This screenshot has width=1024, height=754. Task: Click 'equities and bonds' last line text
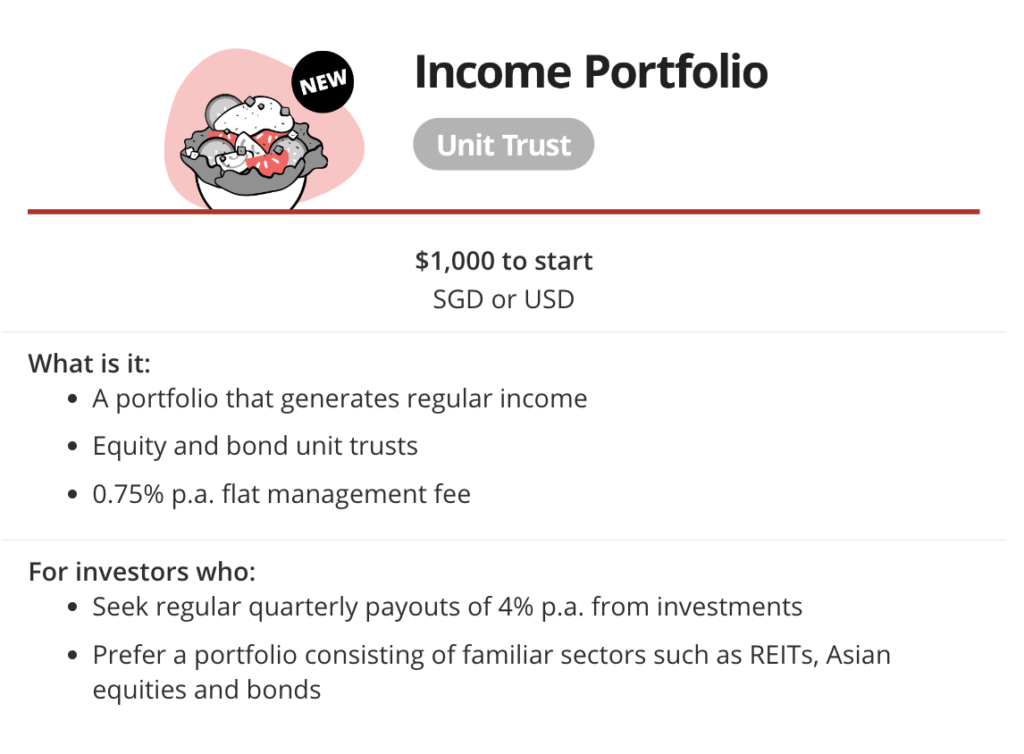pos(206,689)
